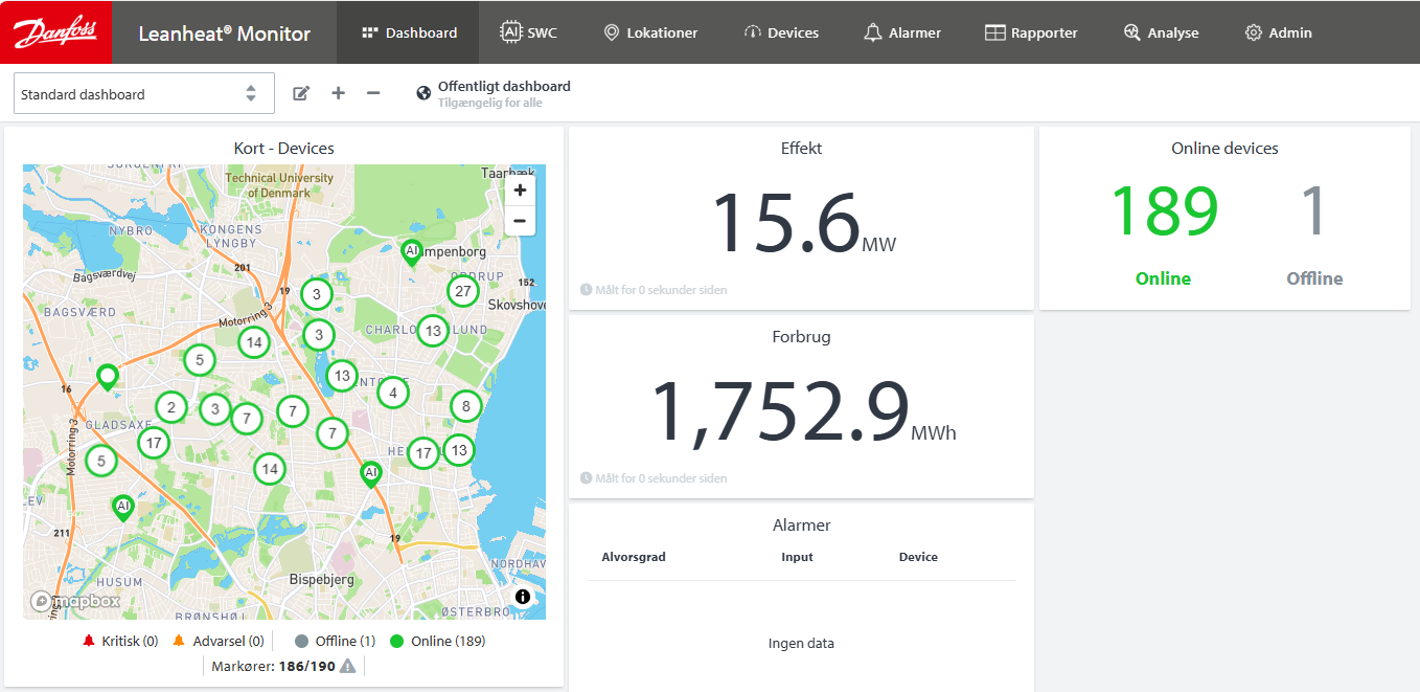The height and width of the screenshot is (692, 1420).
Task: Open the Rapporter section
Action: pos(1031,33)
